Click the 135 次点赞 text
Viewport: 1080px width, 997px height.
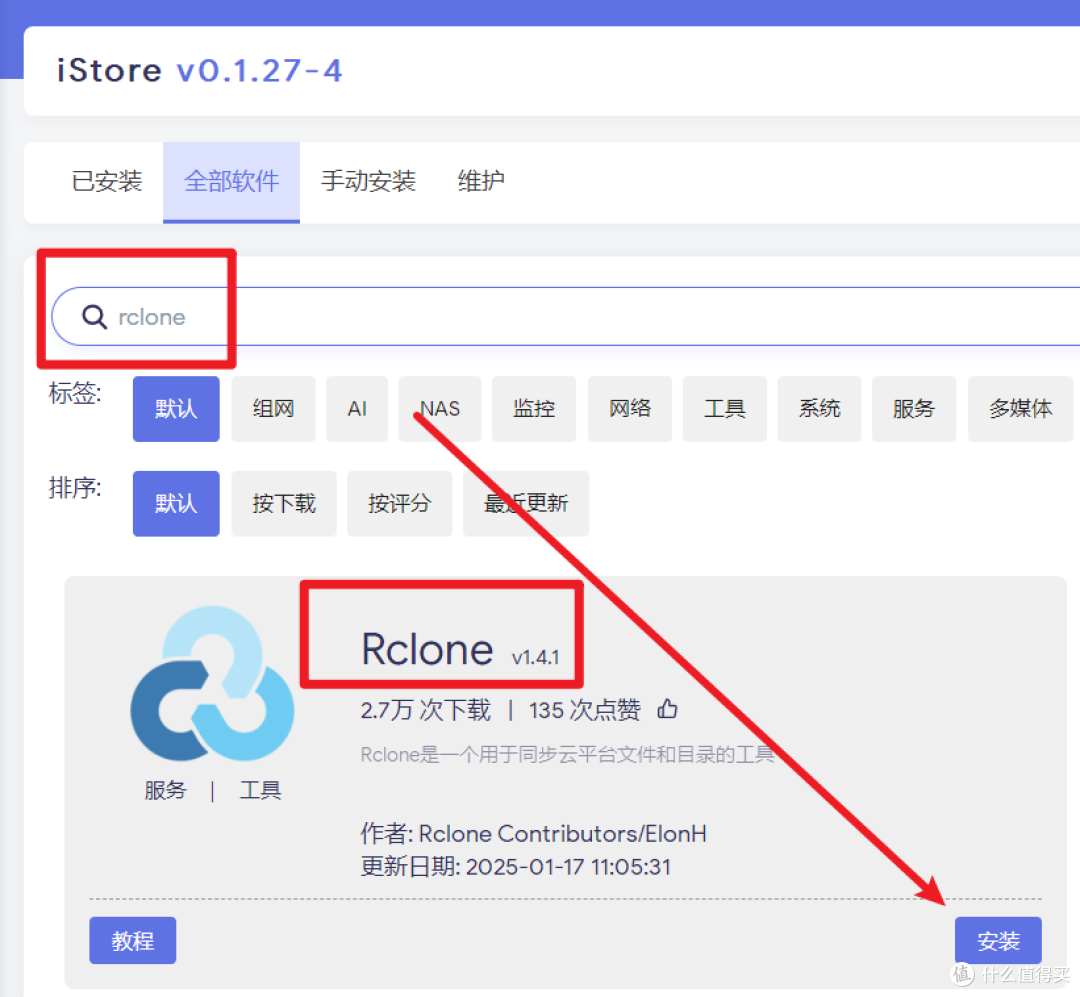(585, 710)
